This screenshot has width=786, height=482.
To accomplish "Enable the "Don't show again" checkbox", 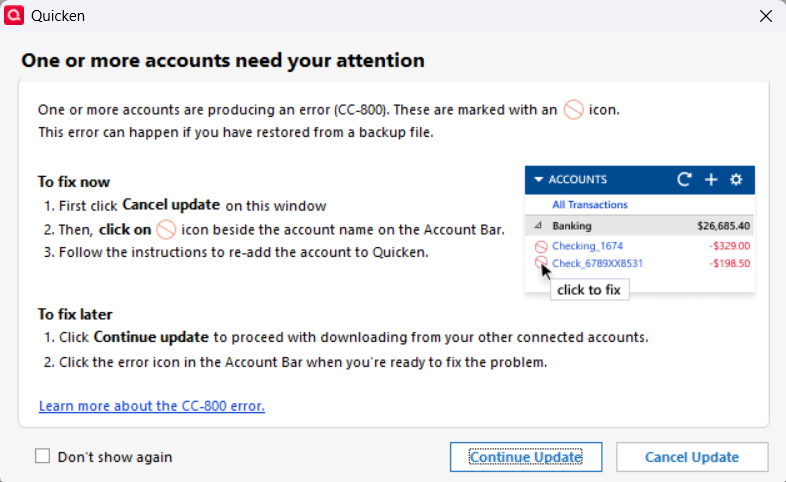I will pos(42,457).
